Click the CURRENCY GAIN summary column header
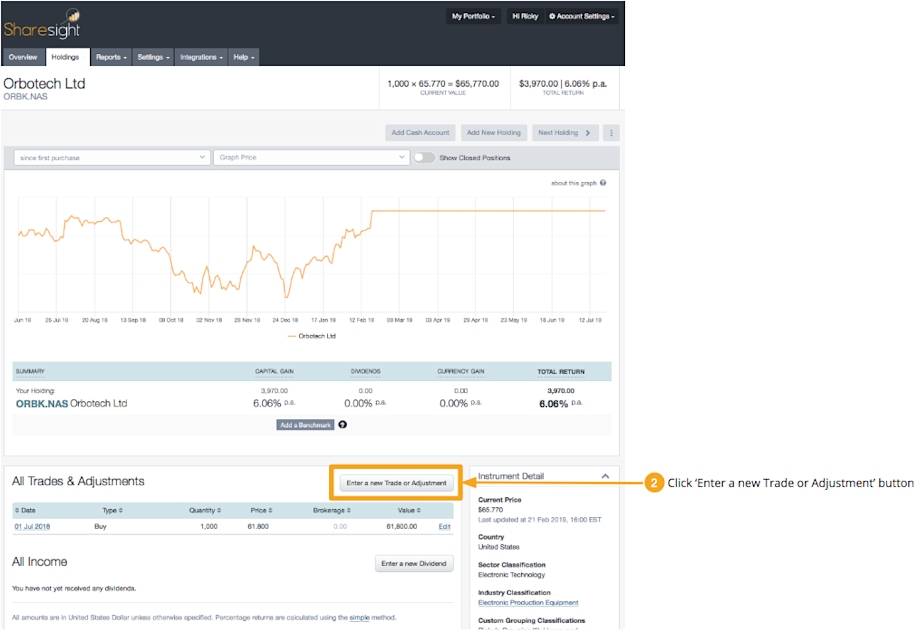 tap(461, 371)
